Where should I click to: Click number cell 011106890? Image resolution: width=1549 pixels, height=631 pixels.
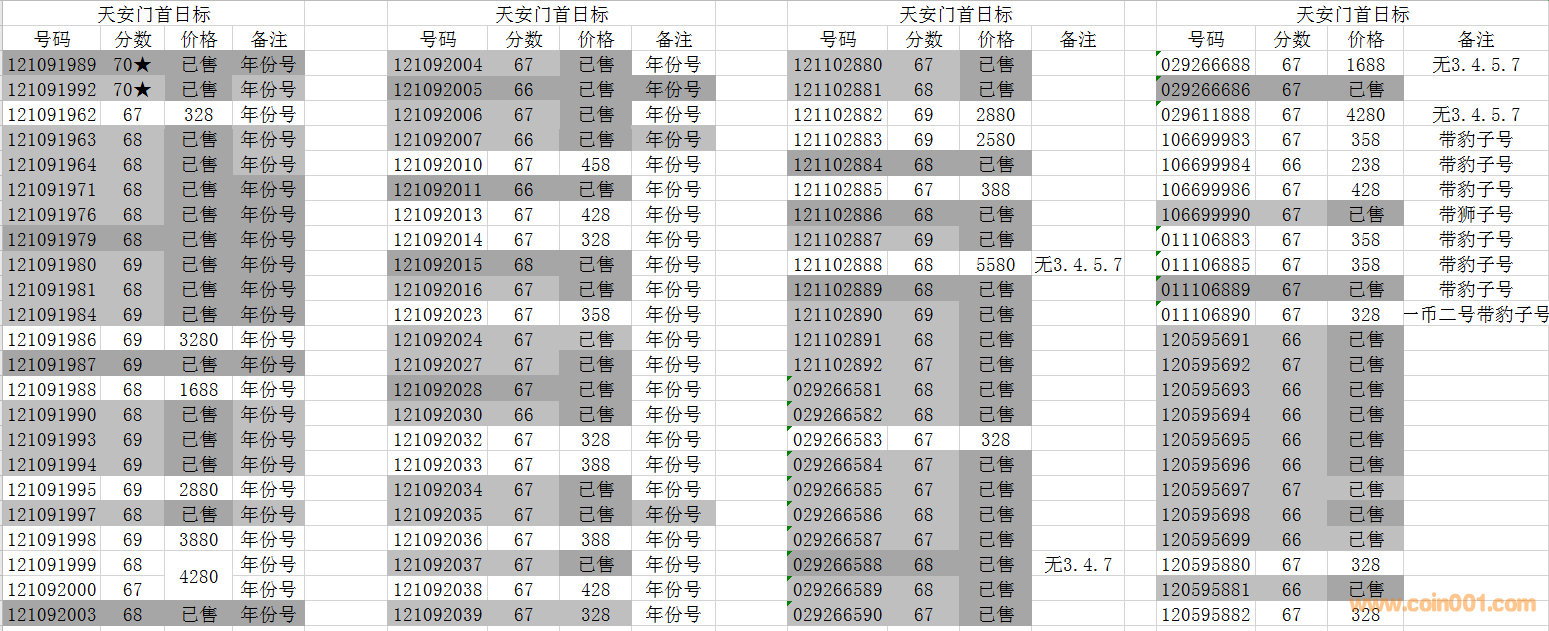pos(1205,315)
